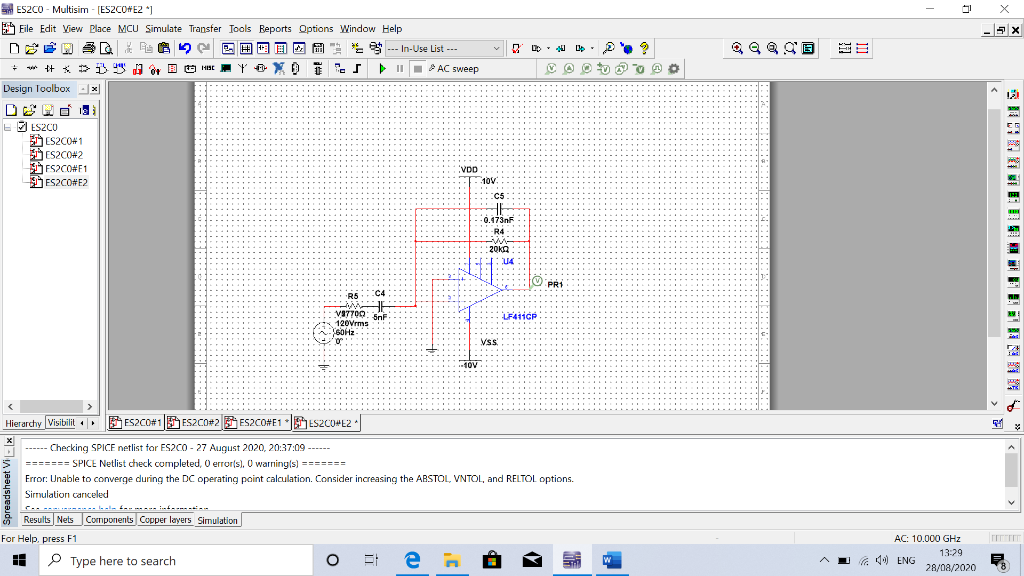1024x576 pixels.
Task: Open the Electrical Rules Check icon
Action: (x=516, y=48)
